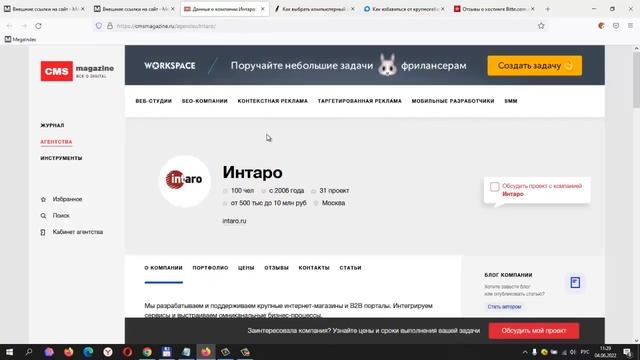Click the Обсудить мой проект button
Viewport: 640px width, 360px height.
(534, 331)
